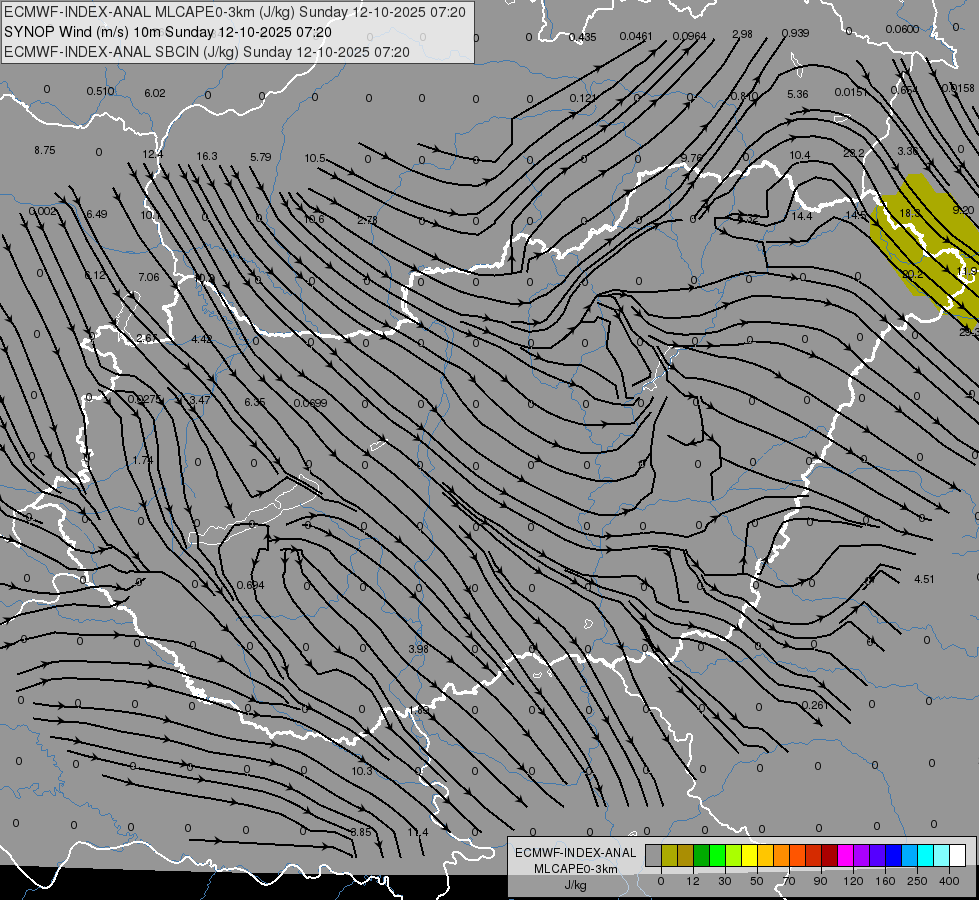Pick the magenta legend swatch
979x900 pixels.
click(x=845, y=855)
